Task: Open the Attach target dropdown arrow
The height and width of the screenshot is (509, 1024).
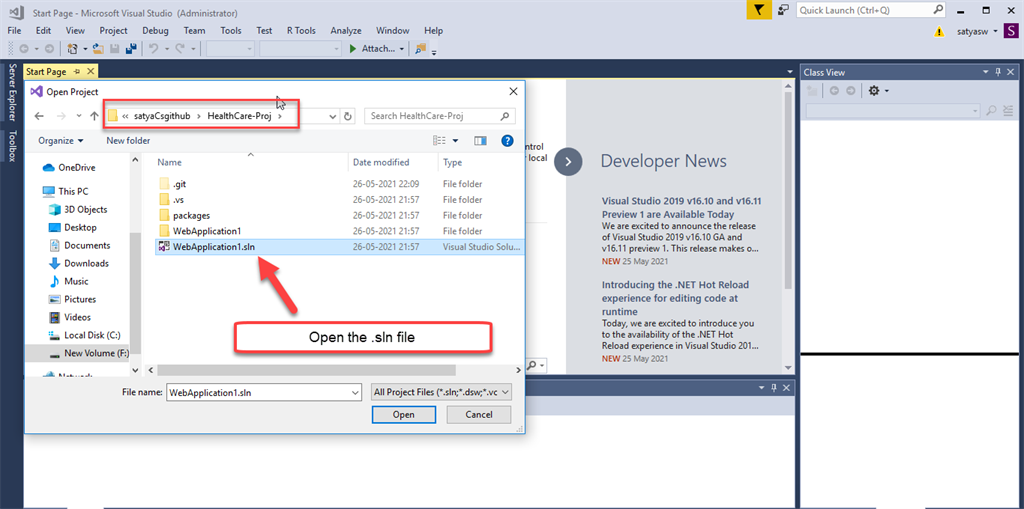Action: click(x=400, y=48)
